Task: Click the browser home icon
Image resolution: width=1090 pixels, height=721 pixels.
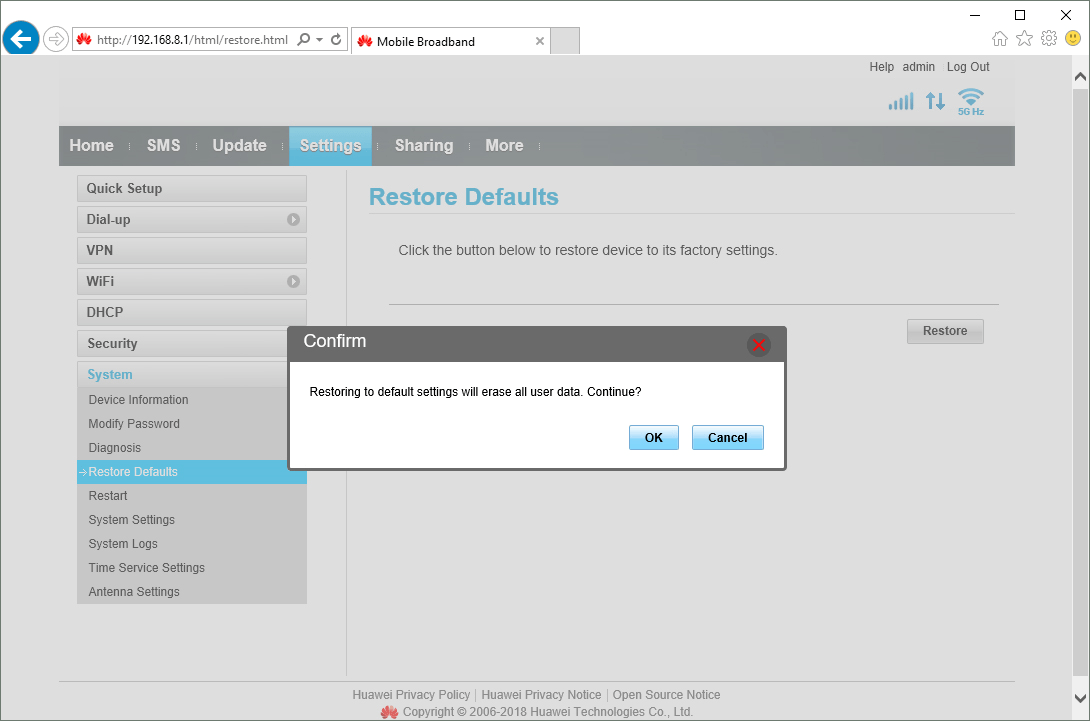Action: [1000, 37]
